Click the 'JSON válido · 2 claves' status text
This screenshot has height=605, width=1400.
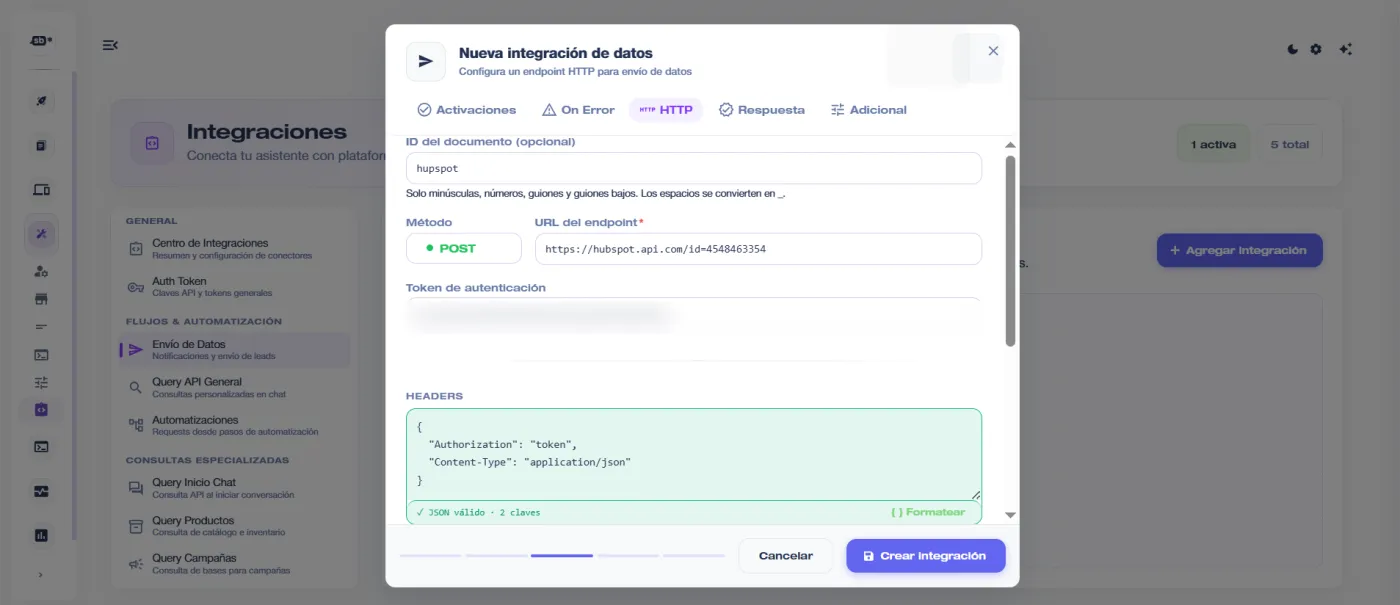tap(478, 512)
